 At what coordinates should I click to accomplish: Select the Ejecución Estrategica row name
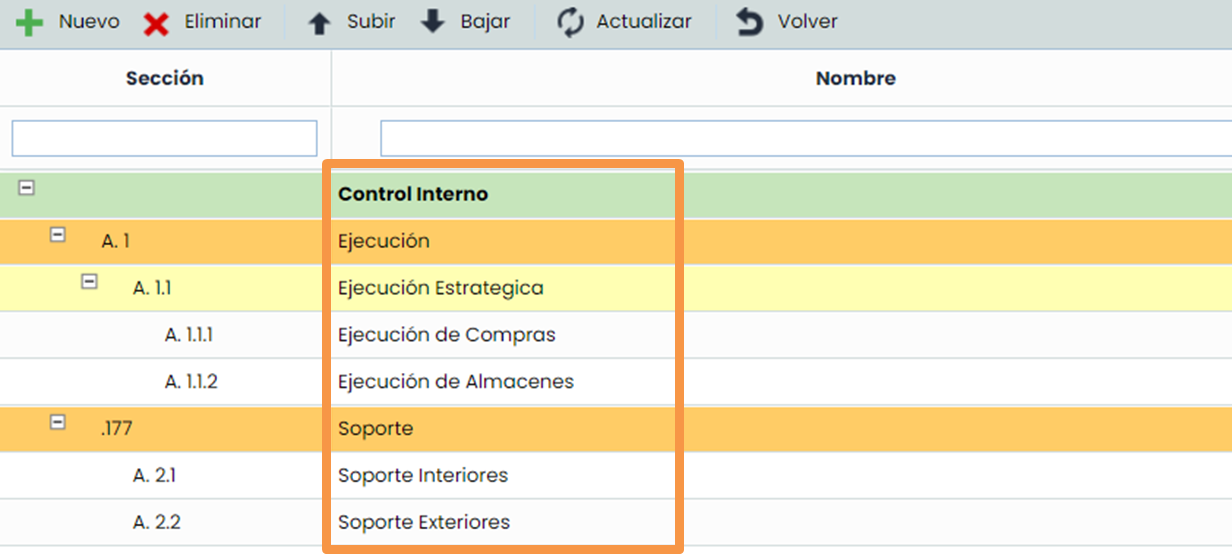[x=440, y=288]
